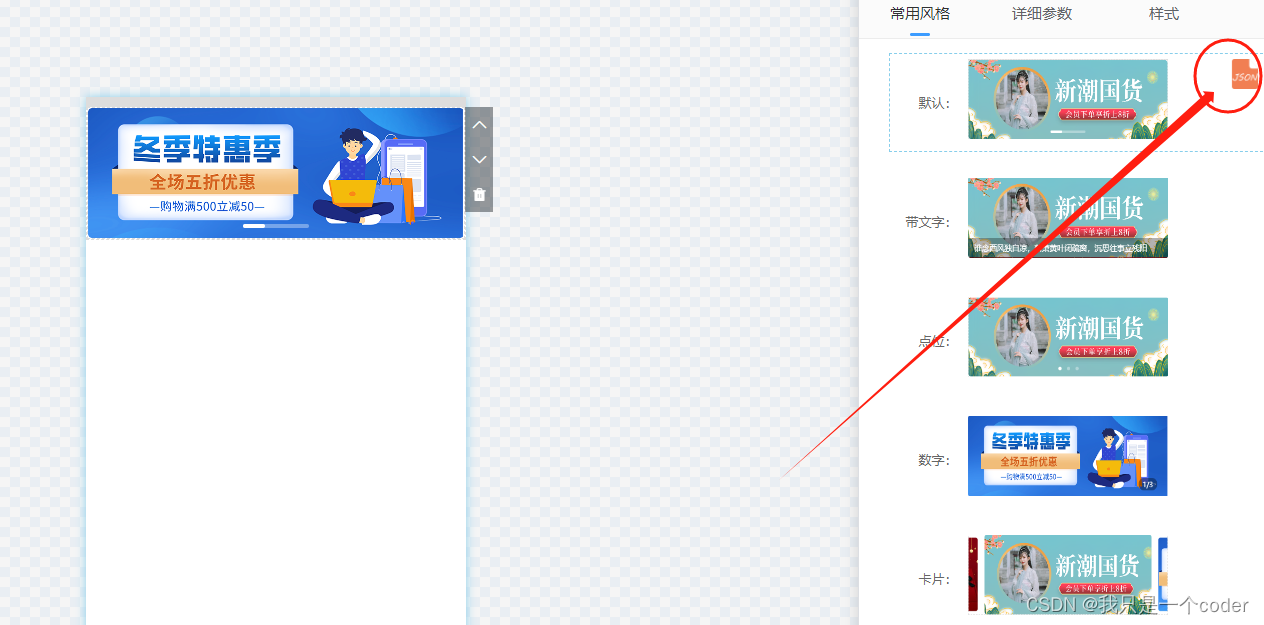Select the 带文字 style thumbnail
Screen dimensions: 1264x625
click(1068, 218)
